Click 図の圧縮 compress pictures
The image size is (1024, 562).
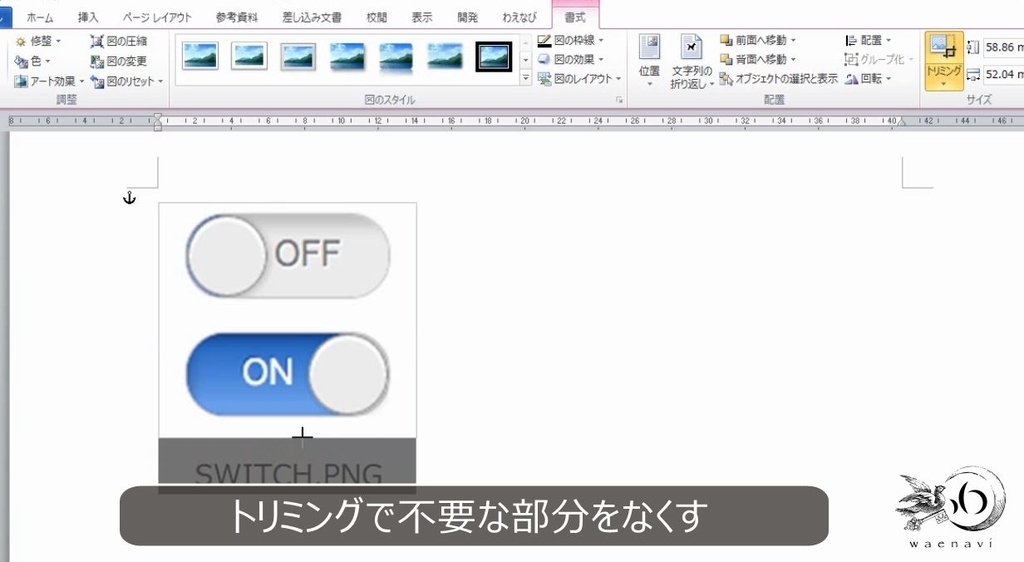point(119,41)
